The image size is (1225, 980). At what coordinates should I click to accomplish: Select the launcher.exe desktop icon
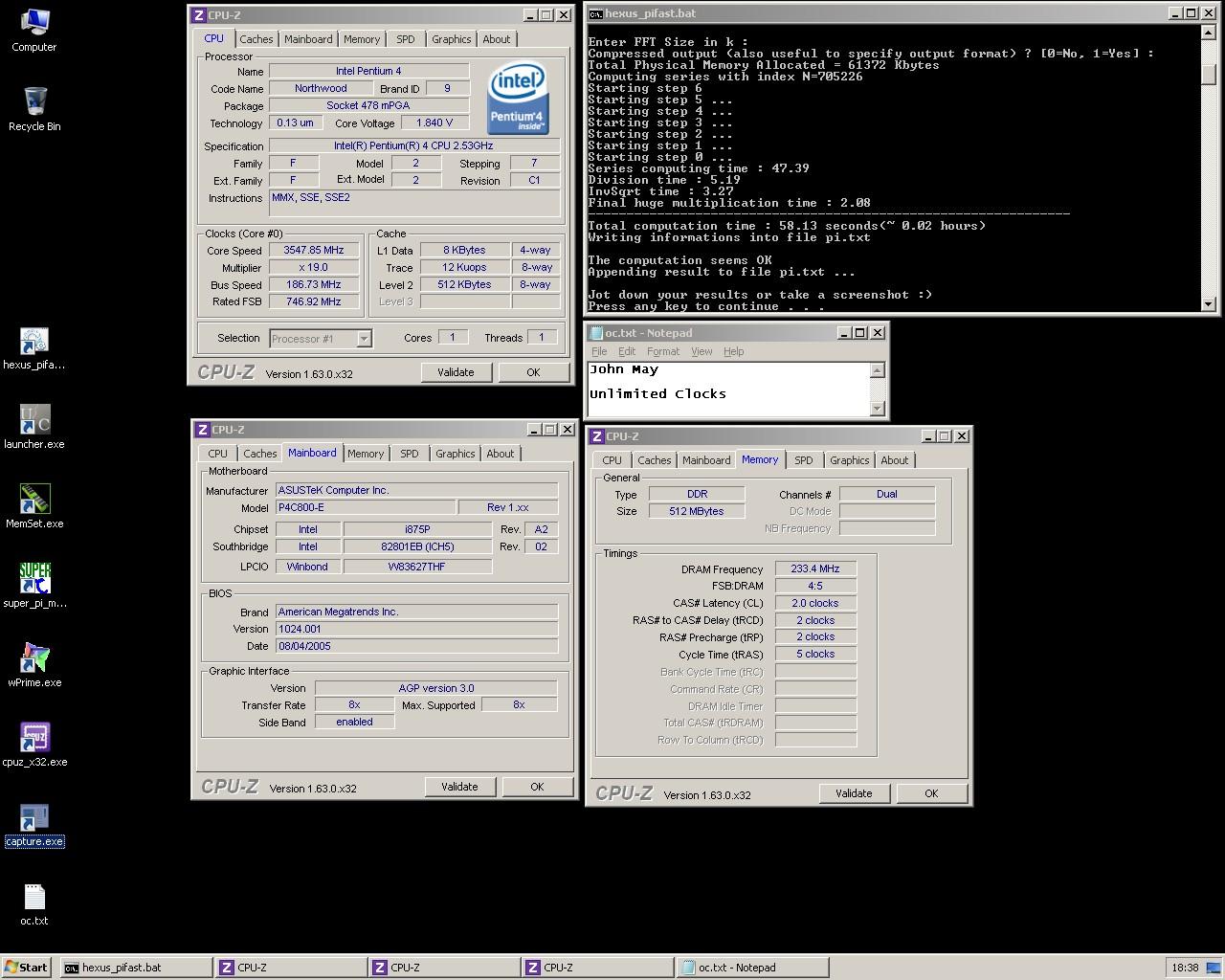(34, 428)
